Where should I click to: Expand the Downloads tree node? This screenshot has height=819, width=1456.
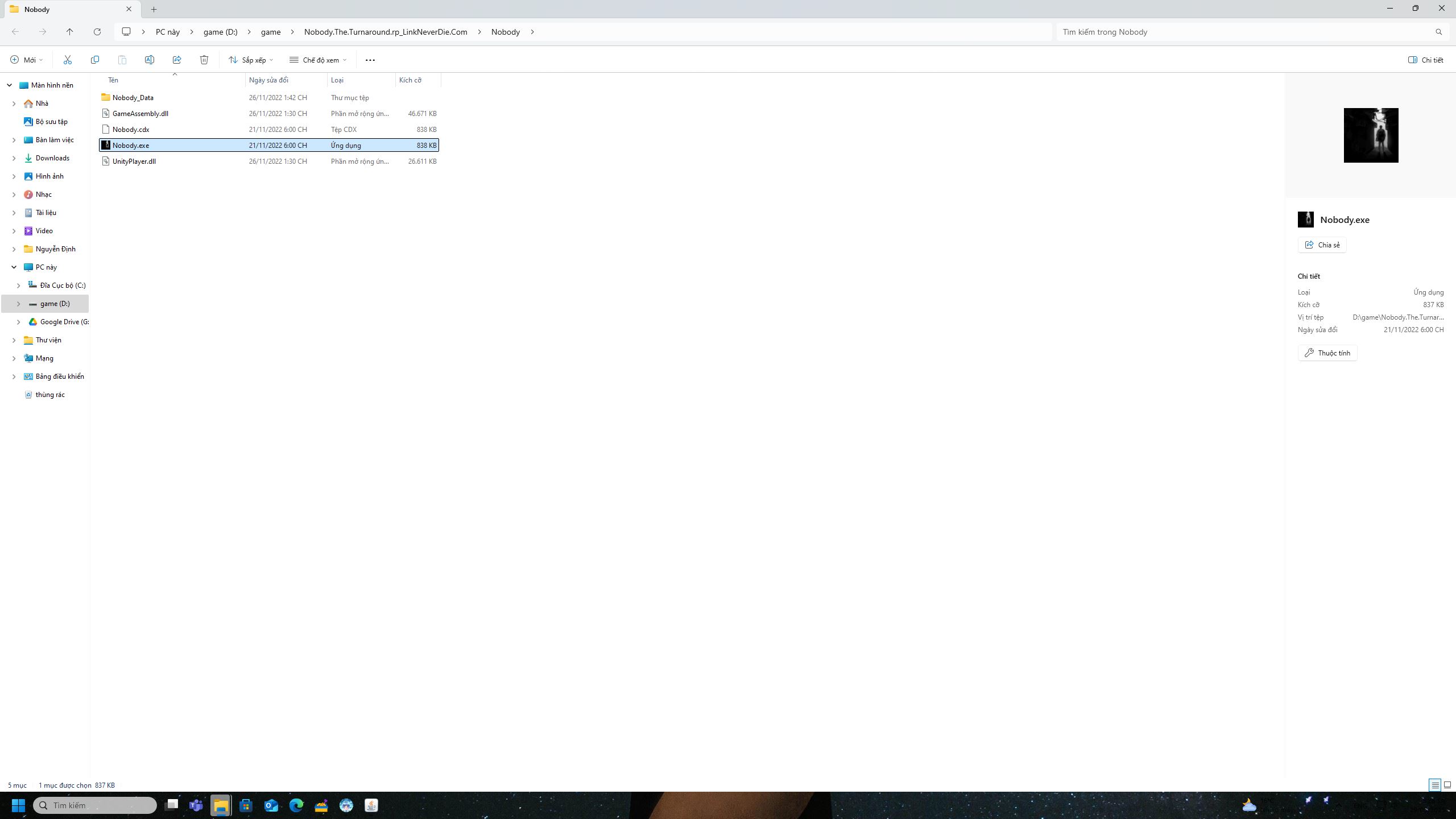pos(14,158)
